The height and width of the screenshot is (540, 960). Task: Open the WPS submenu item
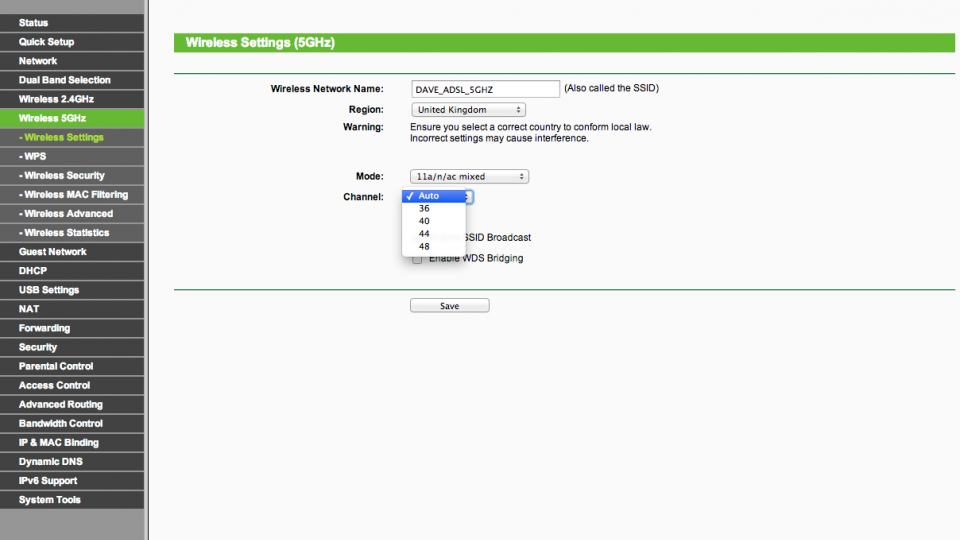click(x=72, y=156)
